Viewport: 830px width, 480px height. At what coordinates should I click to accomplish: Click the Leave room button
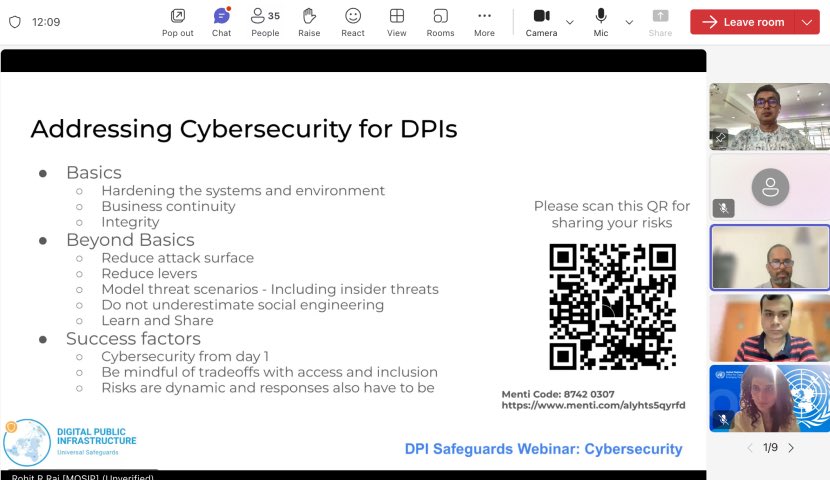click(x=743, y=22)
